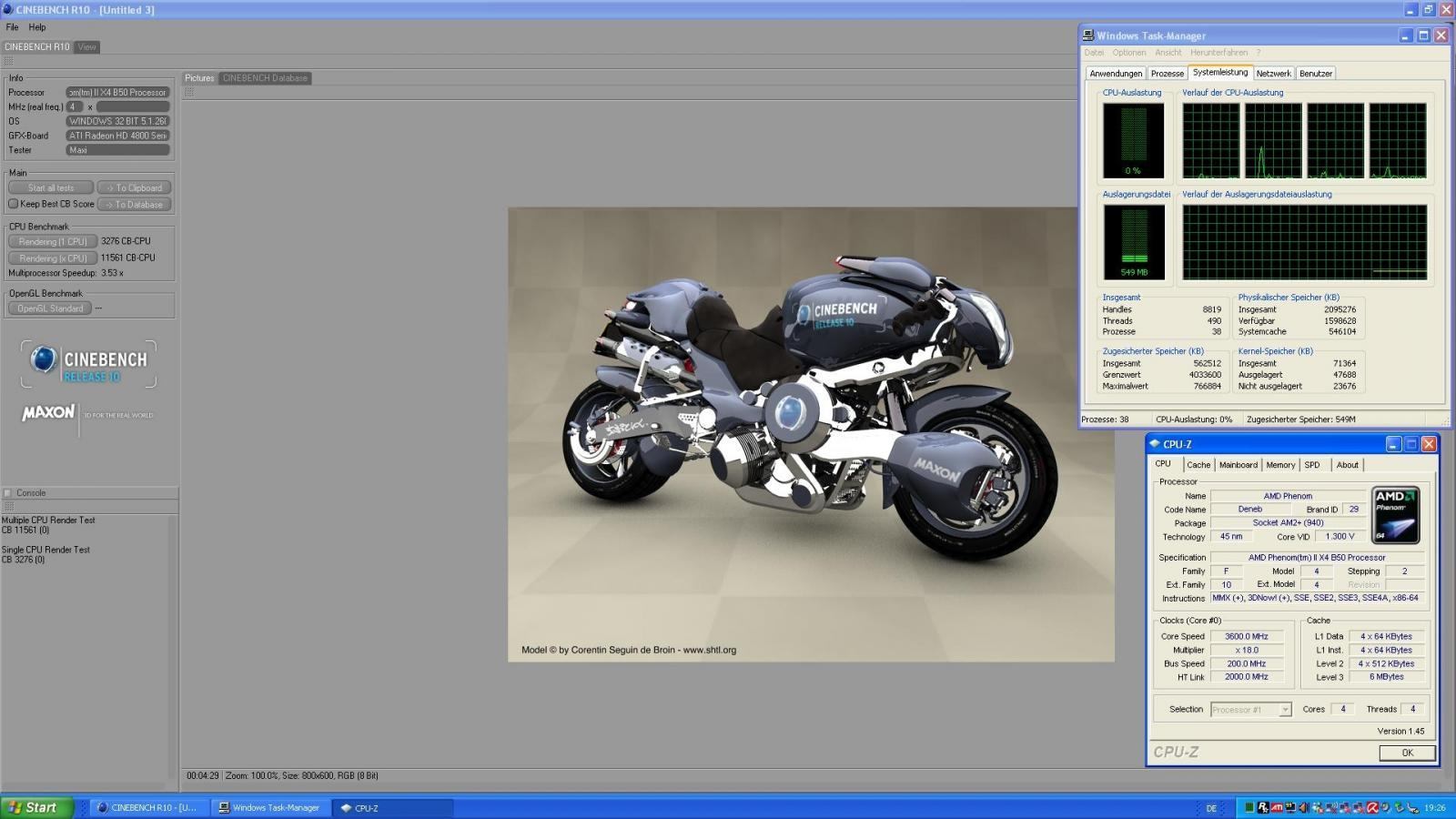Click the CINEBENCH app icon in title bar

7,9
